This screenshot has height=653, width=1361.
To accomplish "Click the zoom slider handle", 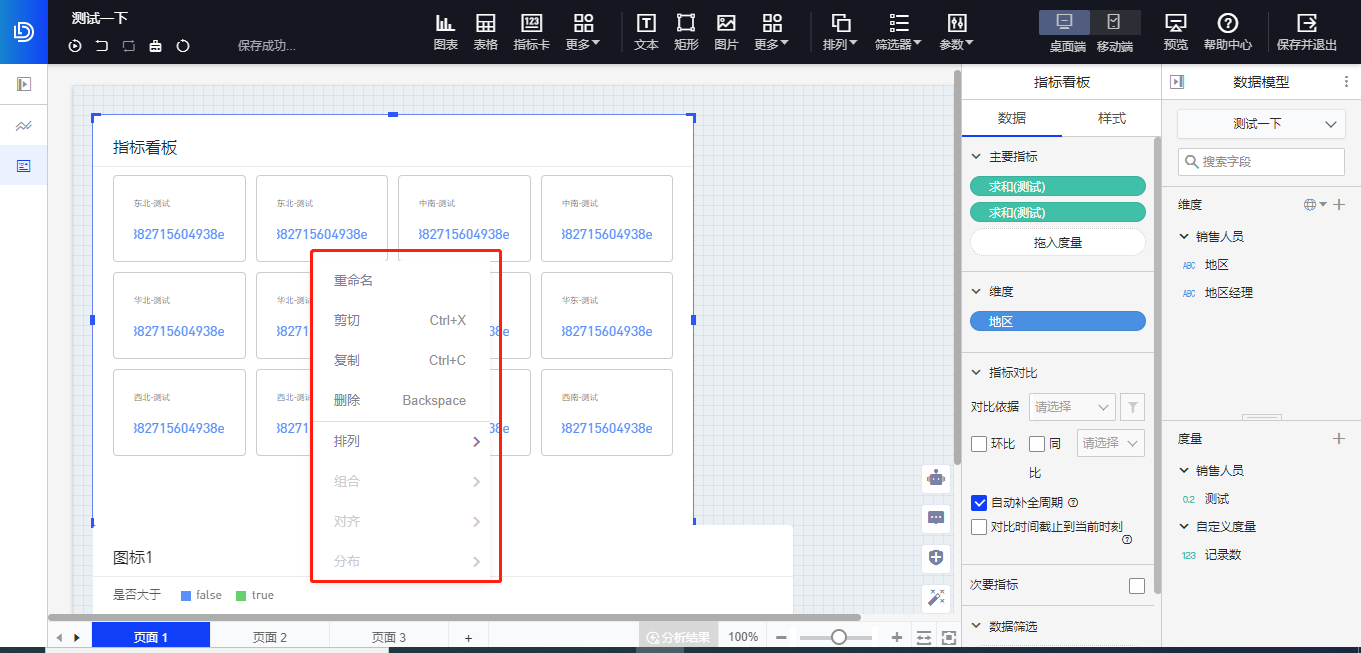I will point(839,637).
